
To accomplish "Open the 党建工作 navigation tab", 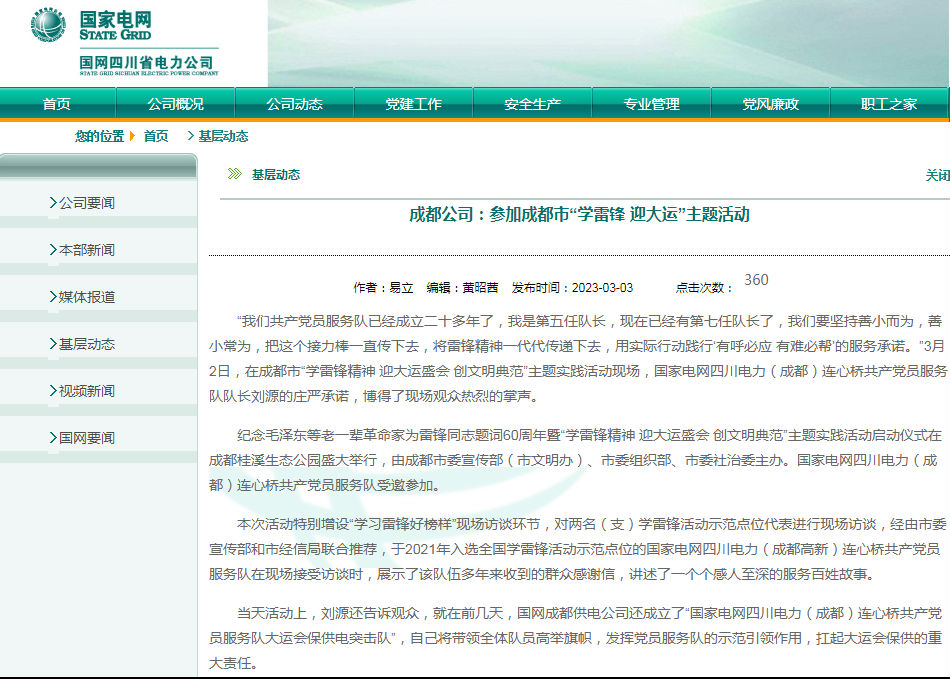I will [x=414, y=104].
